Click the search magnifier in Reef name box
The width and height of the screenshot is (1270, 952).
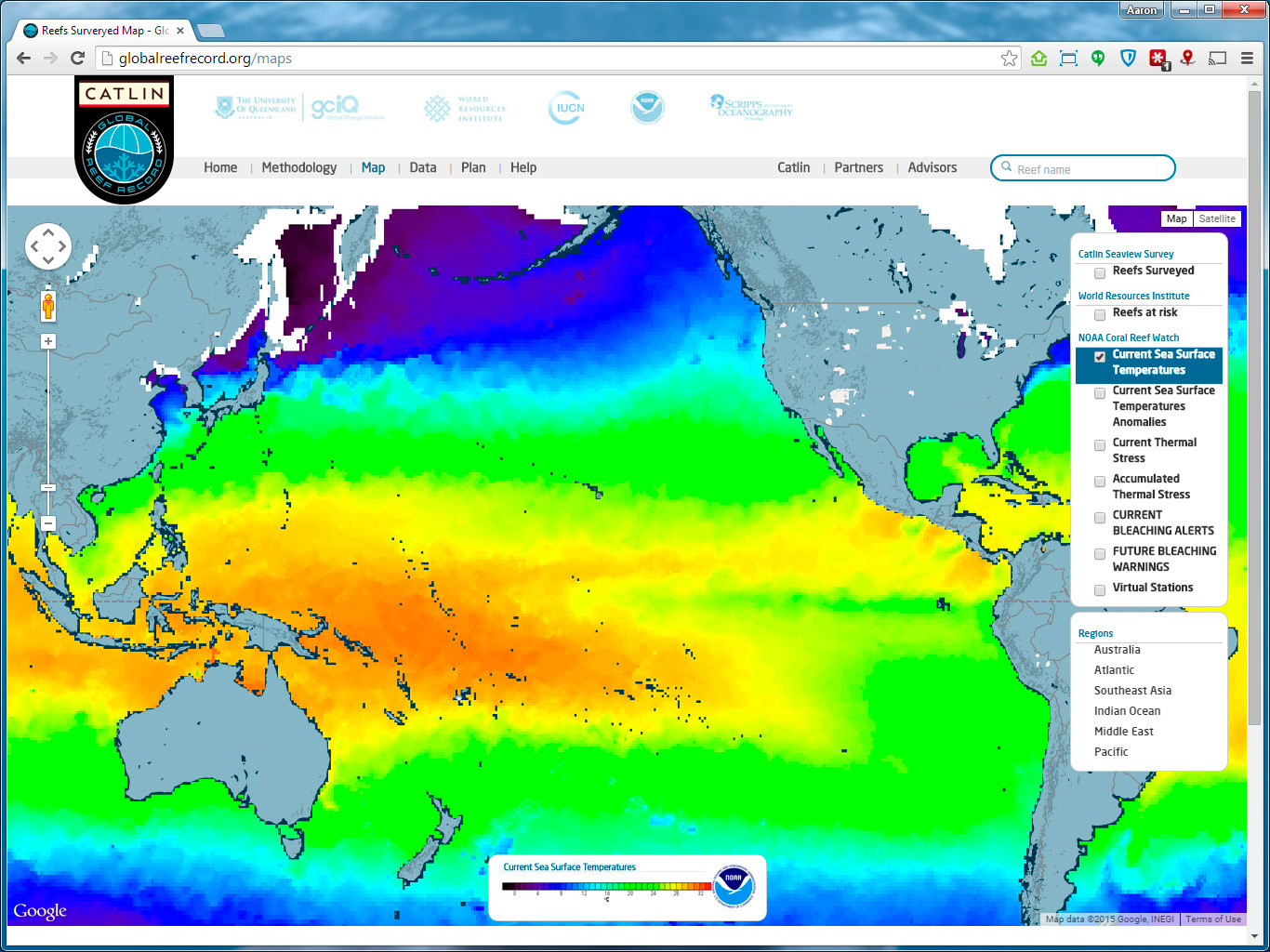pyautogui.click(x=1006, y=167)
